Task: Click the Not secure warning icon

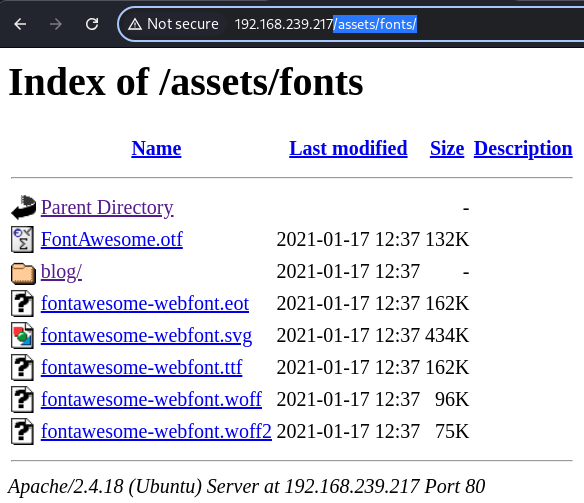Action: point(135,25)
